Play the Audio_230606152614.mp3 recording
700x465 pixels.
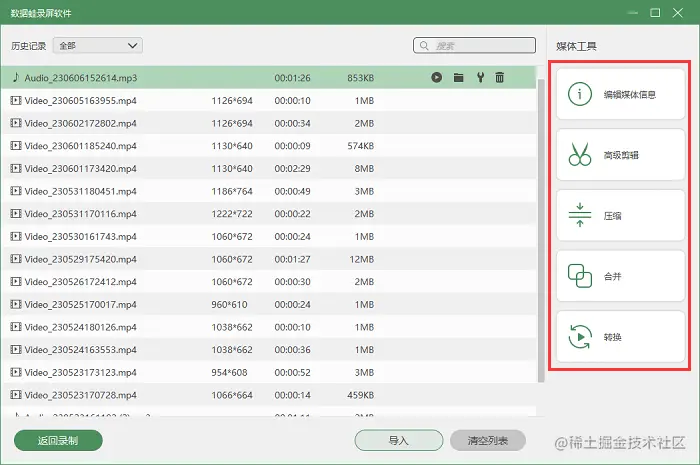pyautogui.click(x=437, y=78)
